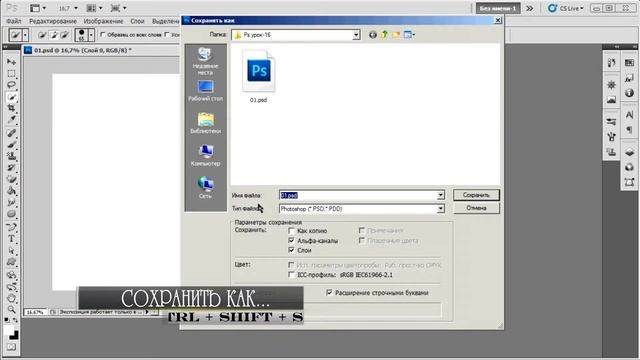
Task: Open the Редактирование menu
Action: tap(53, 21)
